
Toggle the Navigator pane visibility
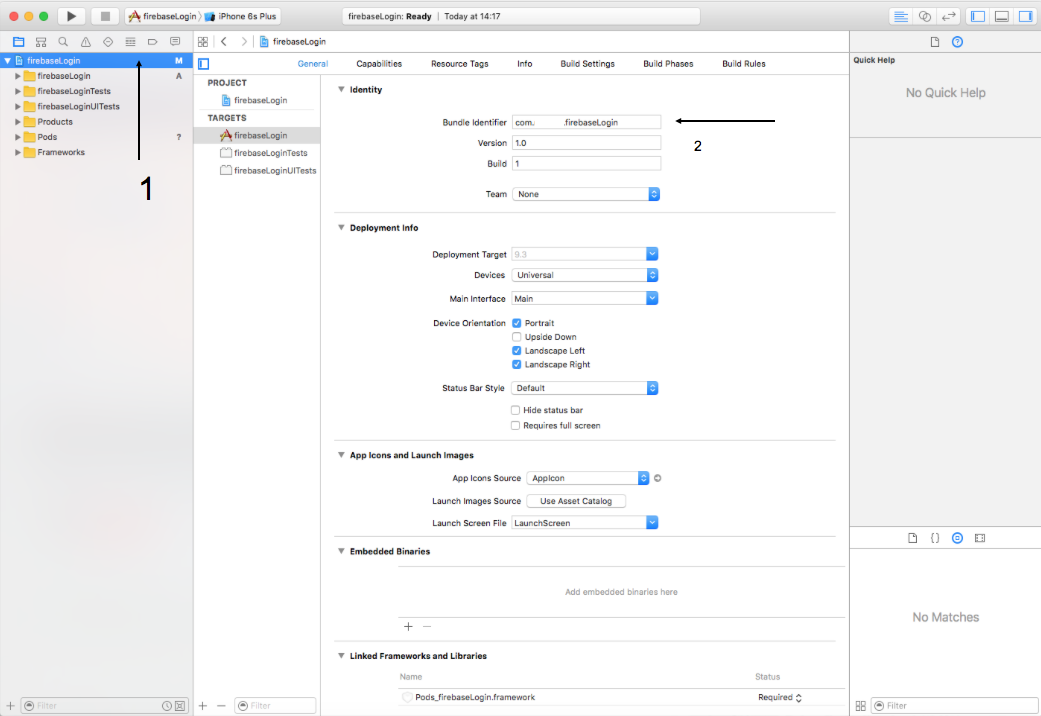978,17
